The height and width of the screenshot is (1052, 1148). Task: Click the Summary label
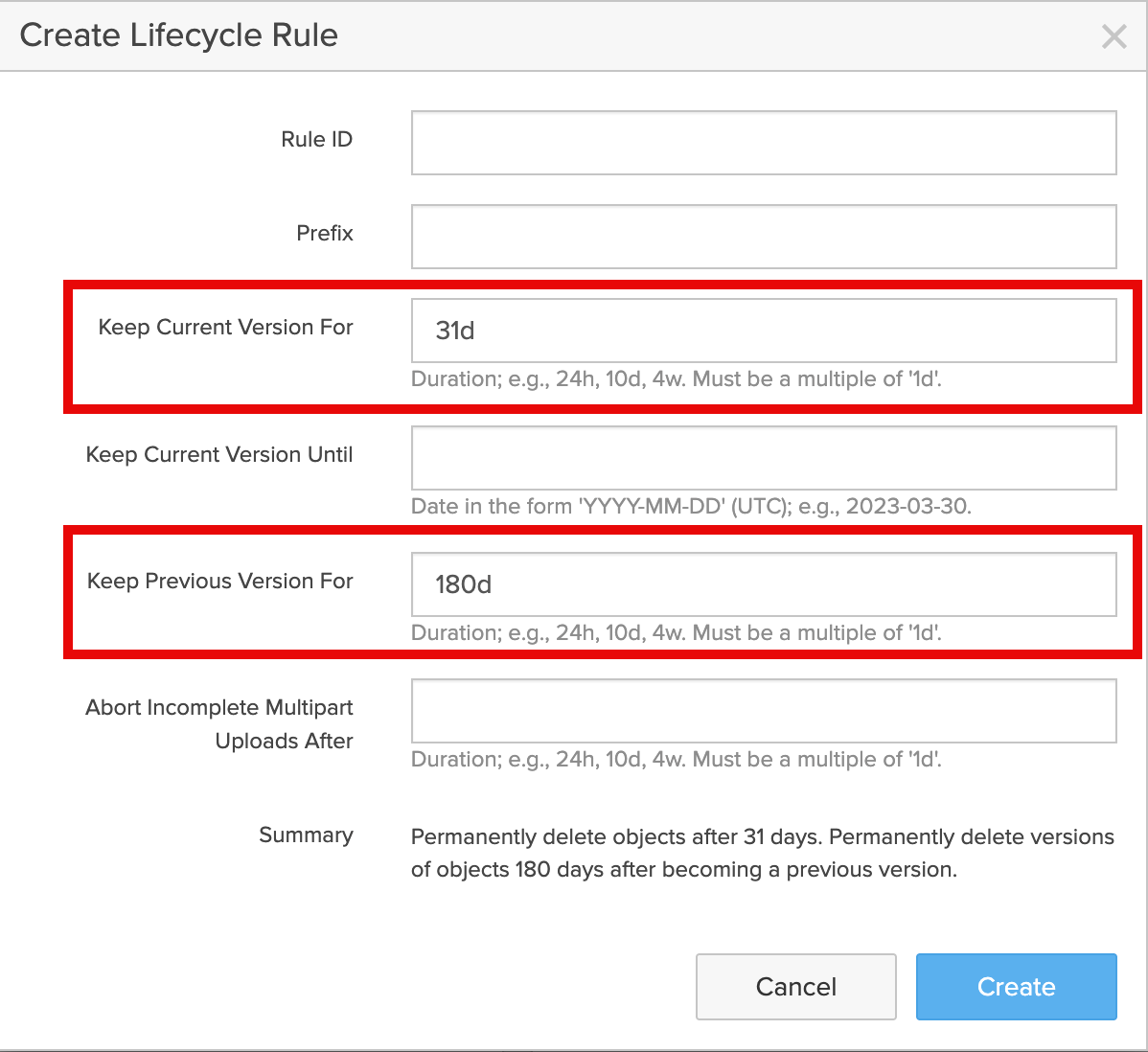pos(306,835)
